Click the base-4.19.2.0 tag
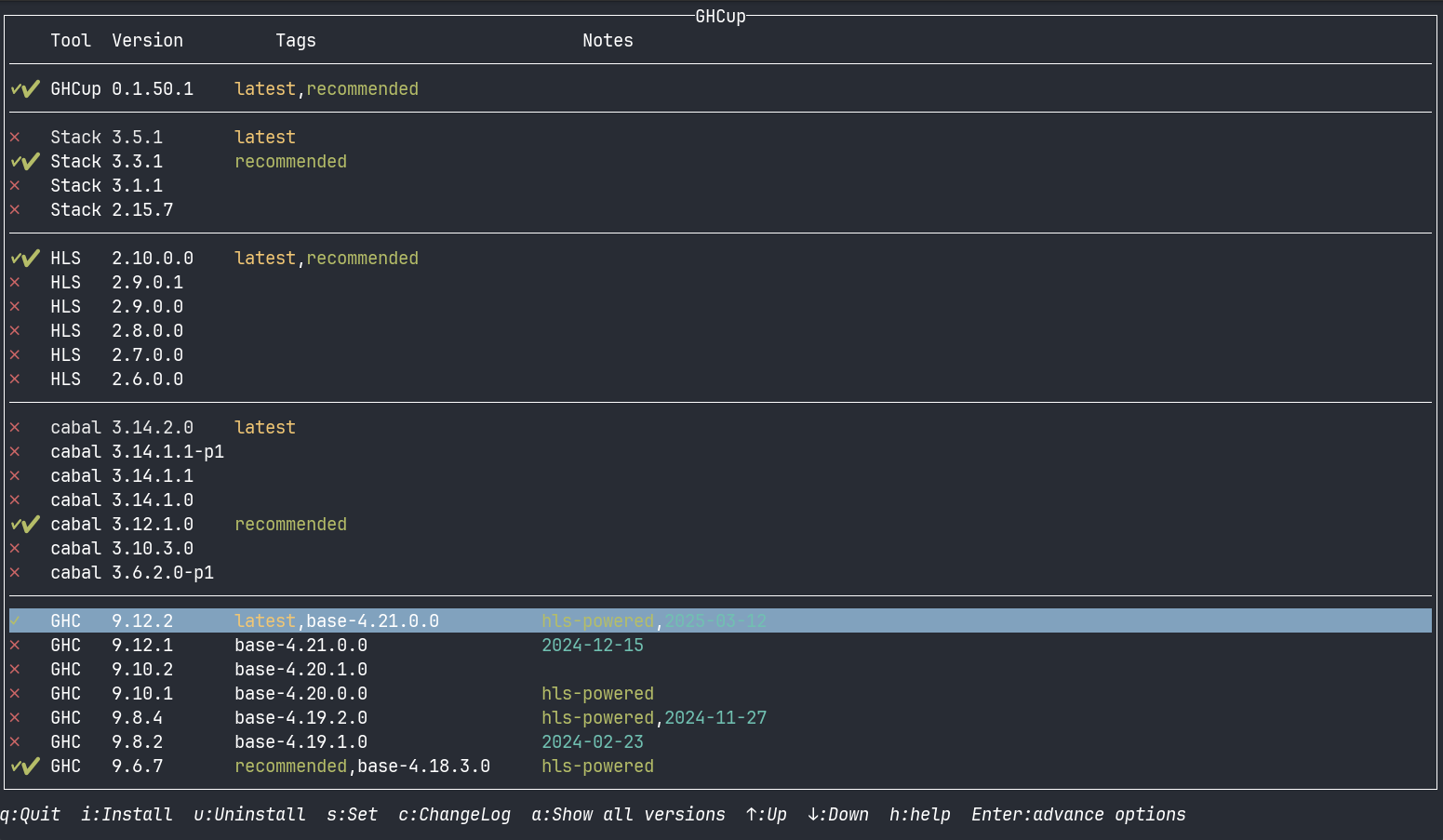 [x=301, y=718]
